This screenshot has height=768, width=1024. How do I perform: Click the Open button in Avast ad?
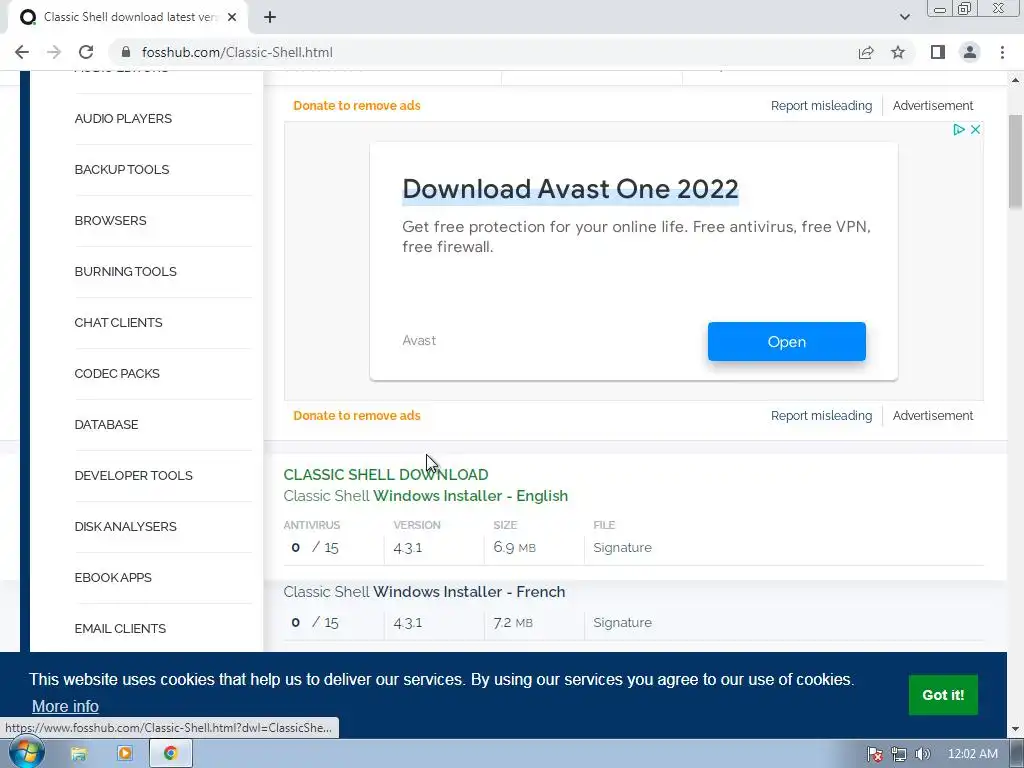click(786, 342)
